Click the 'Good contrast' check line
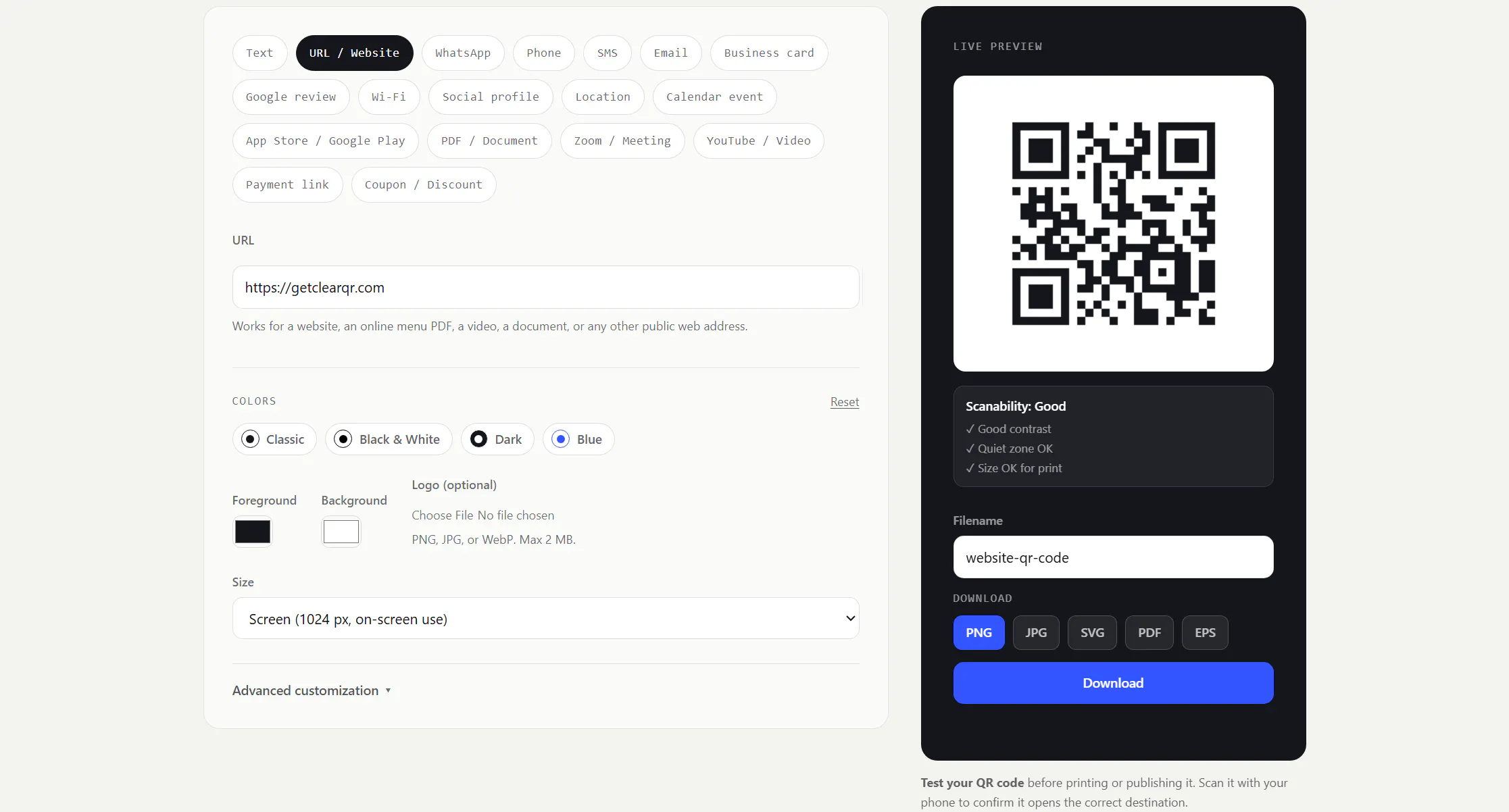This screenshot has height=812, width=1509. coord(1008,429)
